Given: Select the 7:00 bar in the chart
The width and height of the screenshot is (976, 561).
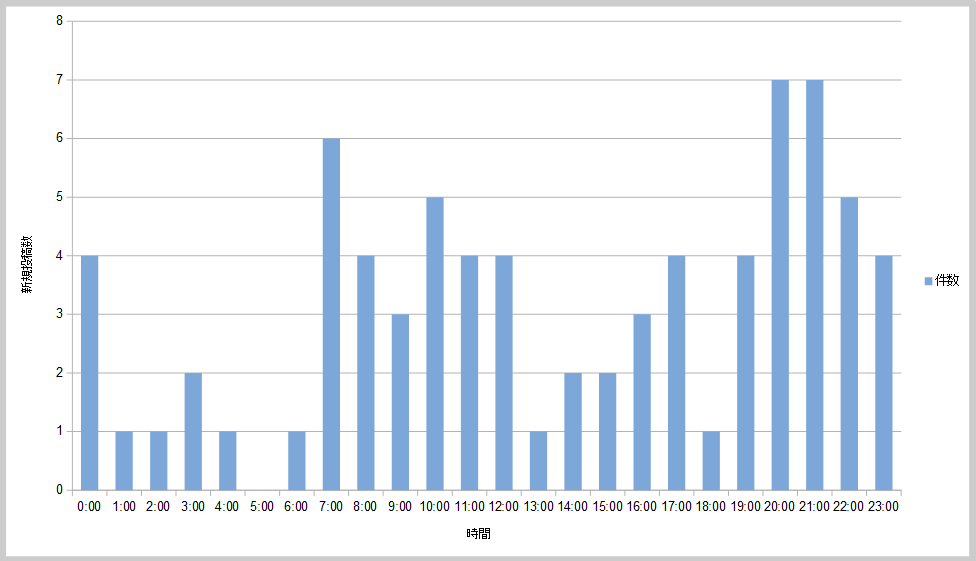Looking at the screenshot, I should point(331,314).
